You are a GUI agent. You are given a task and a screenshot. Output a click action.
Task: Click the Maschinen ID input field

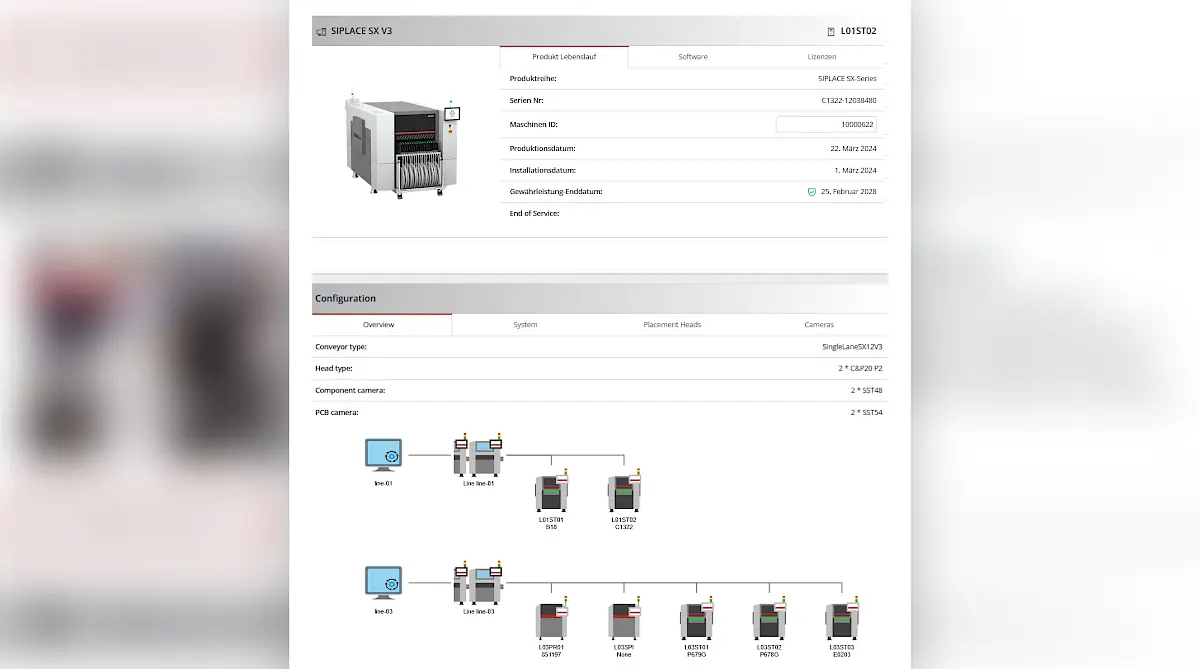pos(826,125)
